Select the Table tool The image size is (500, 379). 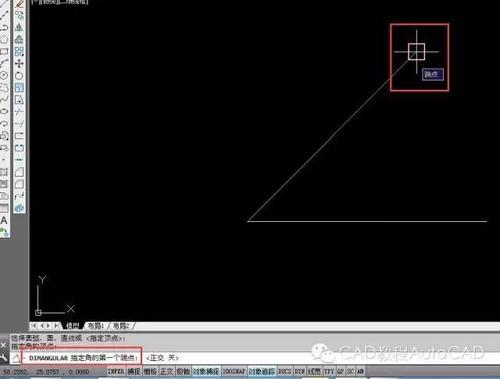(x=4, y=208)
